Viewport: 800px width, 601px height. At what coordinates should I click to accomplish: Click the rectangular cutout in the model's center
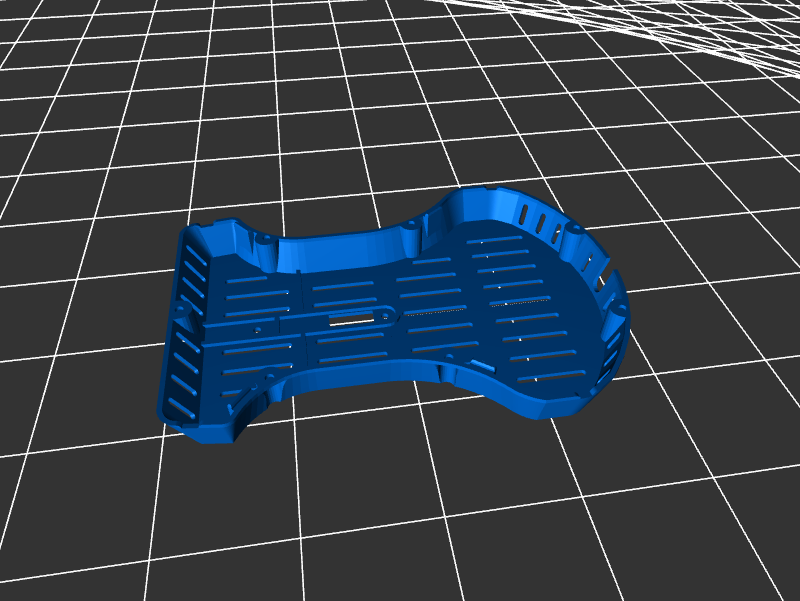point(352,319)
